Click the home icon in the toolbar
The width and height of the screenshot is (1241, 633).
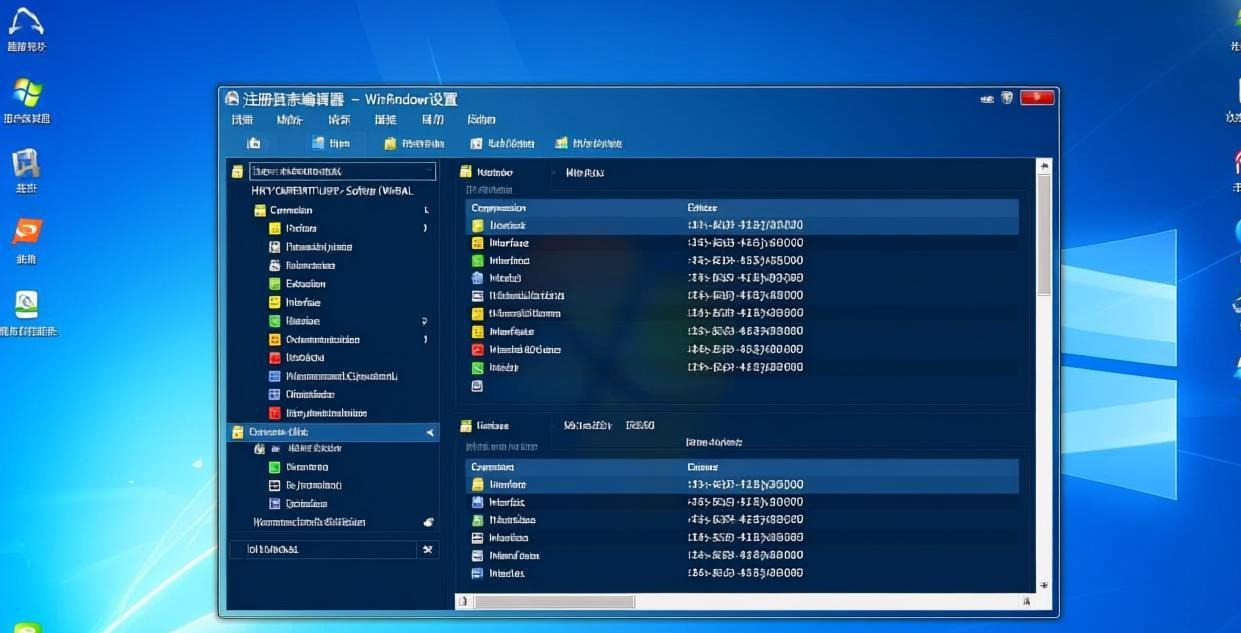[x=254, y=143]
